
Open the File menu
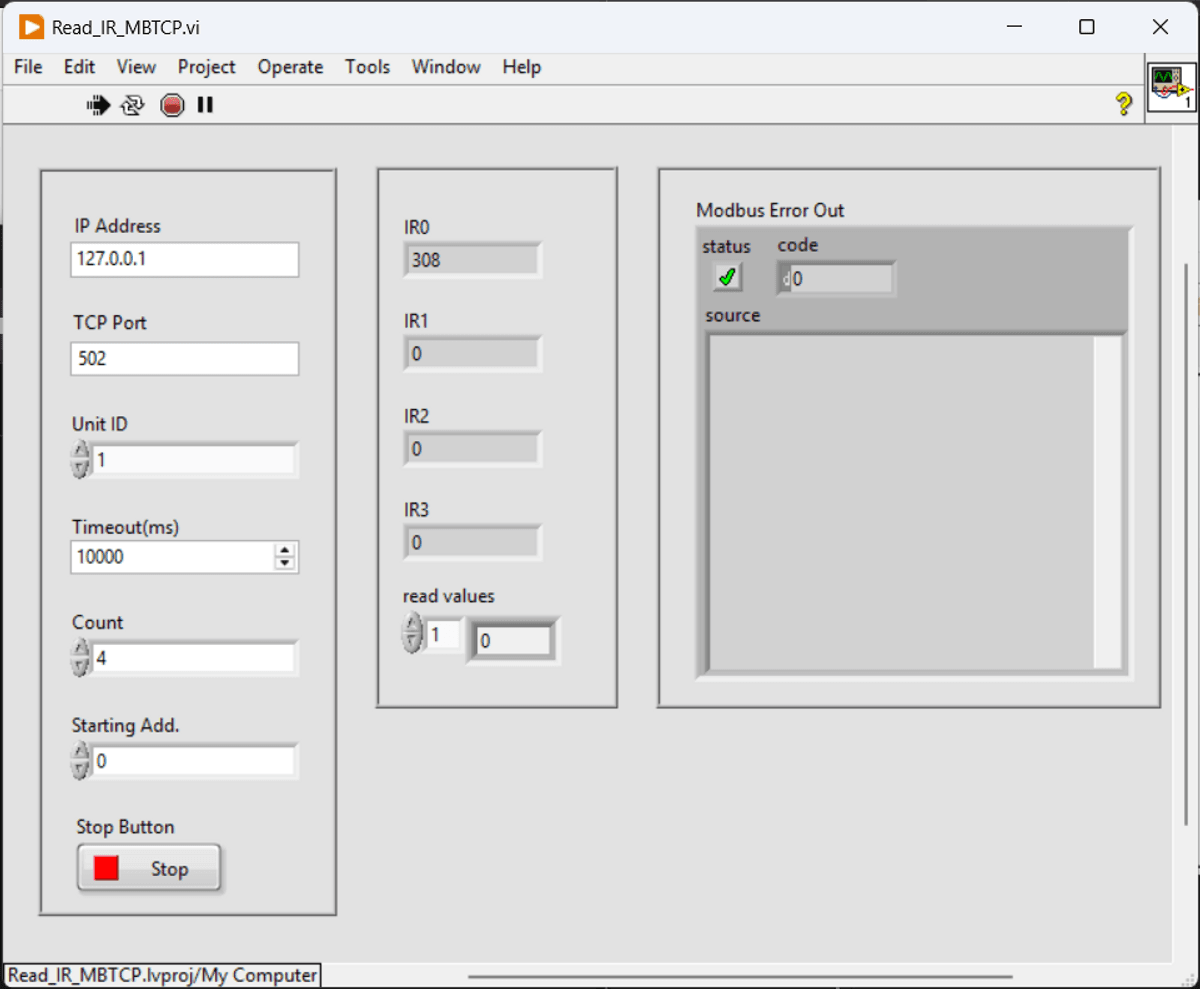tap(28, 67)
